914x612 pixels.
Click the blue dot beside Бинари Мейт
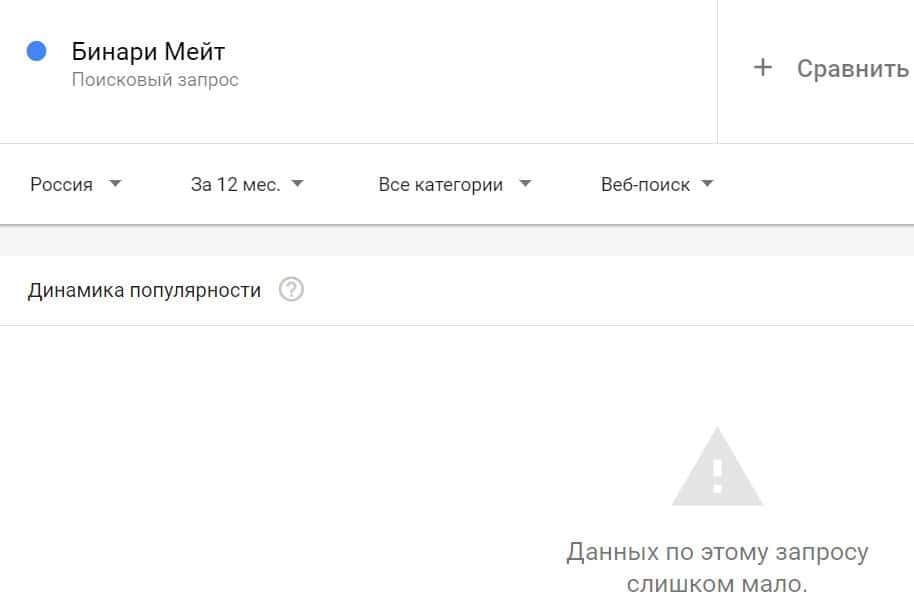[x=37, y=52]
